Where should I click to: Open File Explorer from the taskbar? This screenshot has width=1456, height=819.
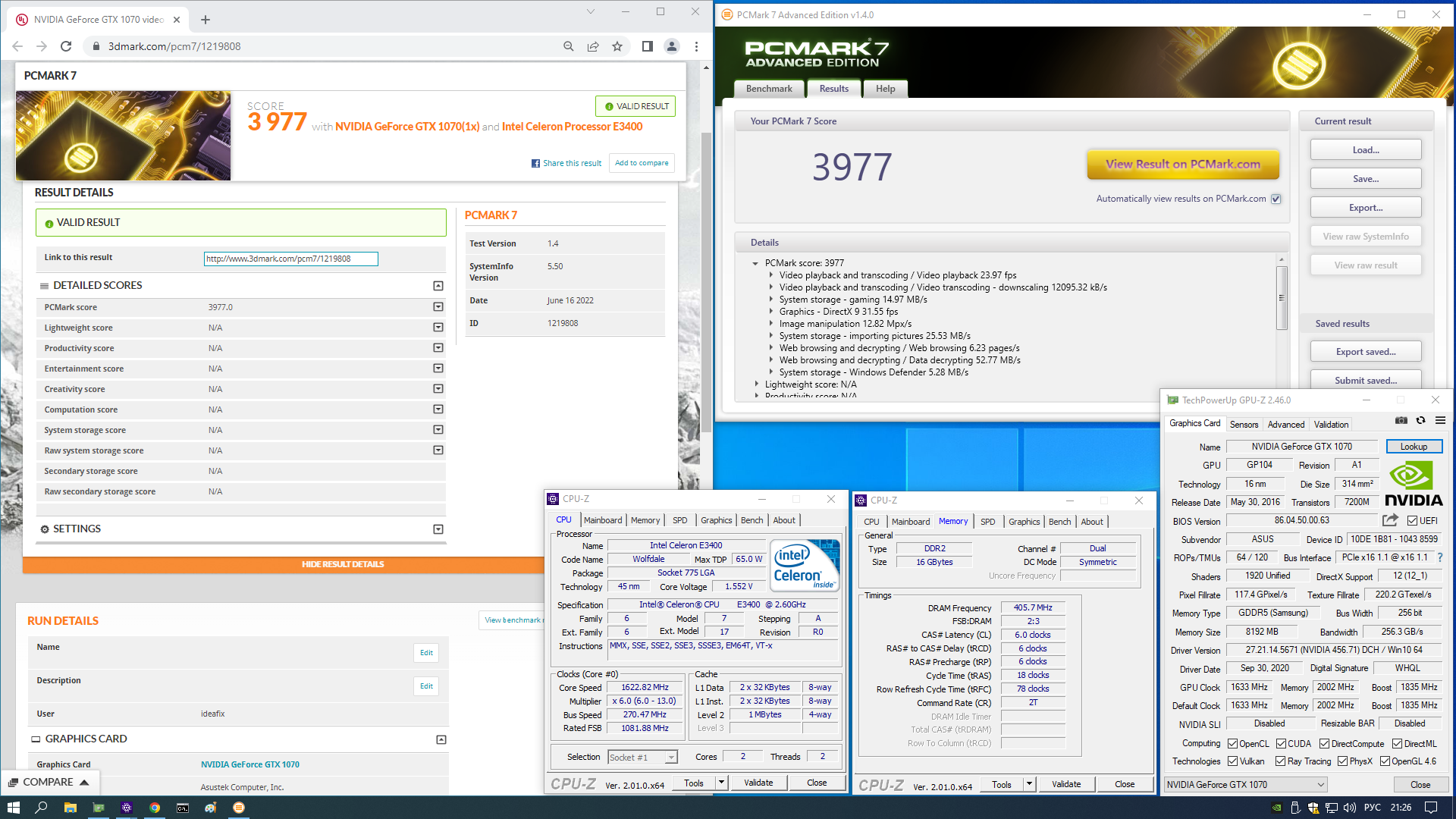(x=70, y=808)
